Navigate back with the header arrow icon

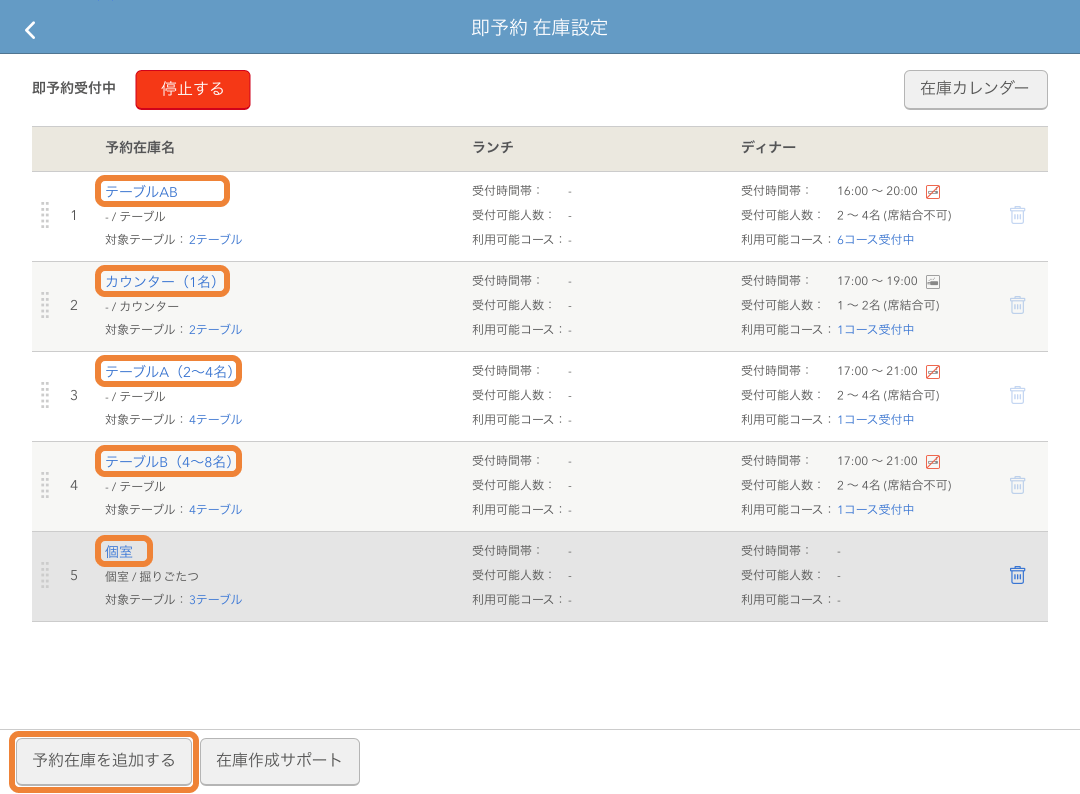[x=29, y=29]
